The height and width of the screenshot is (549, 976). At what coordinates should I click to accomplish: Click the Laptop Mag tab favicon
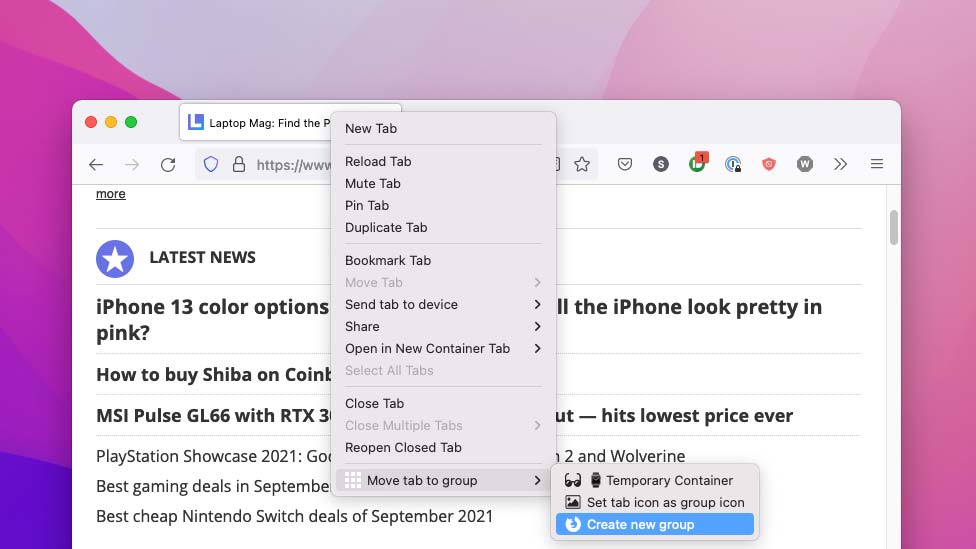pyautogui.click(x=195, y=122)
